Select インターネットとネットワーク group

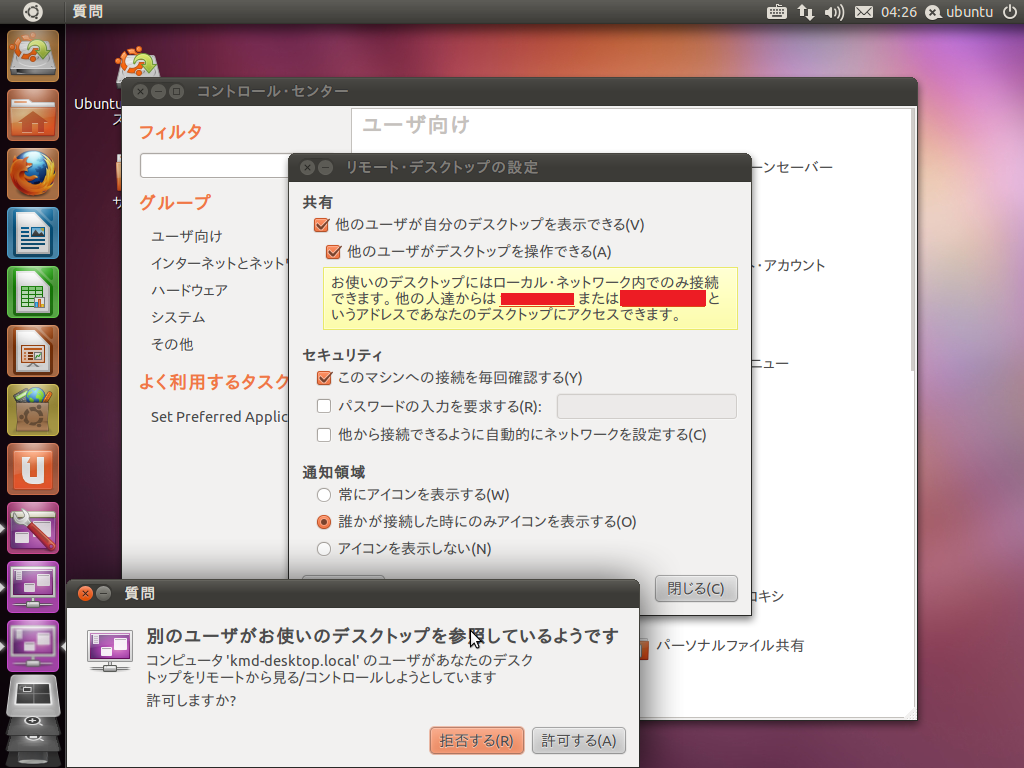(x=219, y=263)
